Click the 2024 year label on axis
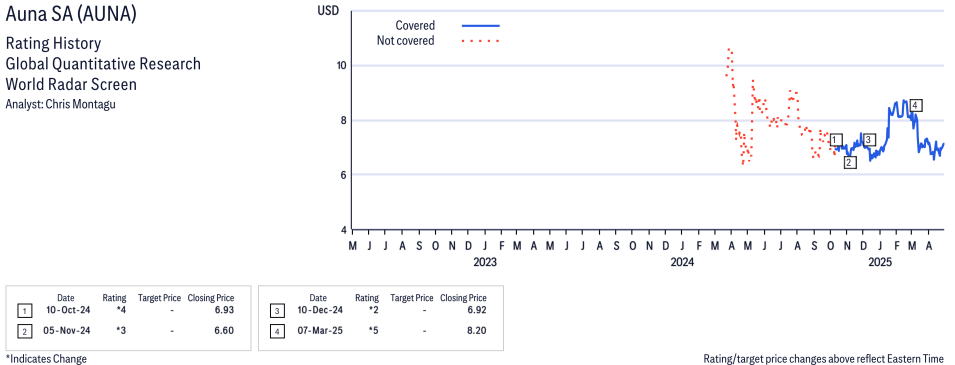 tap(682, 263)
